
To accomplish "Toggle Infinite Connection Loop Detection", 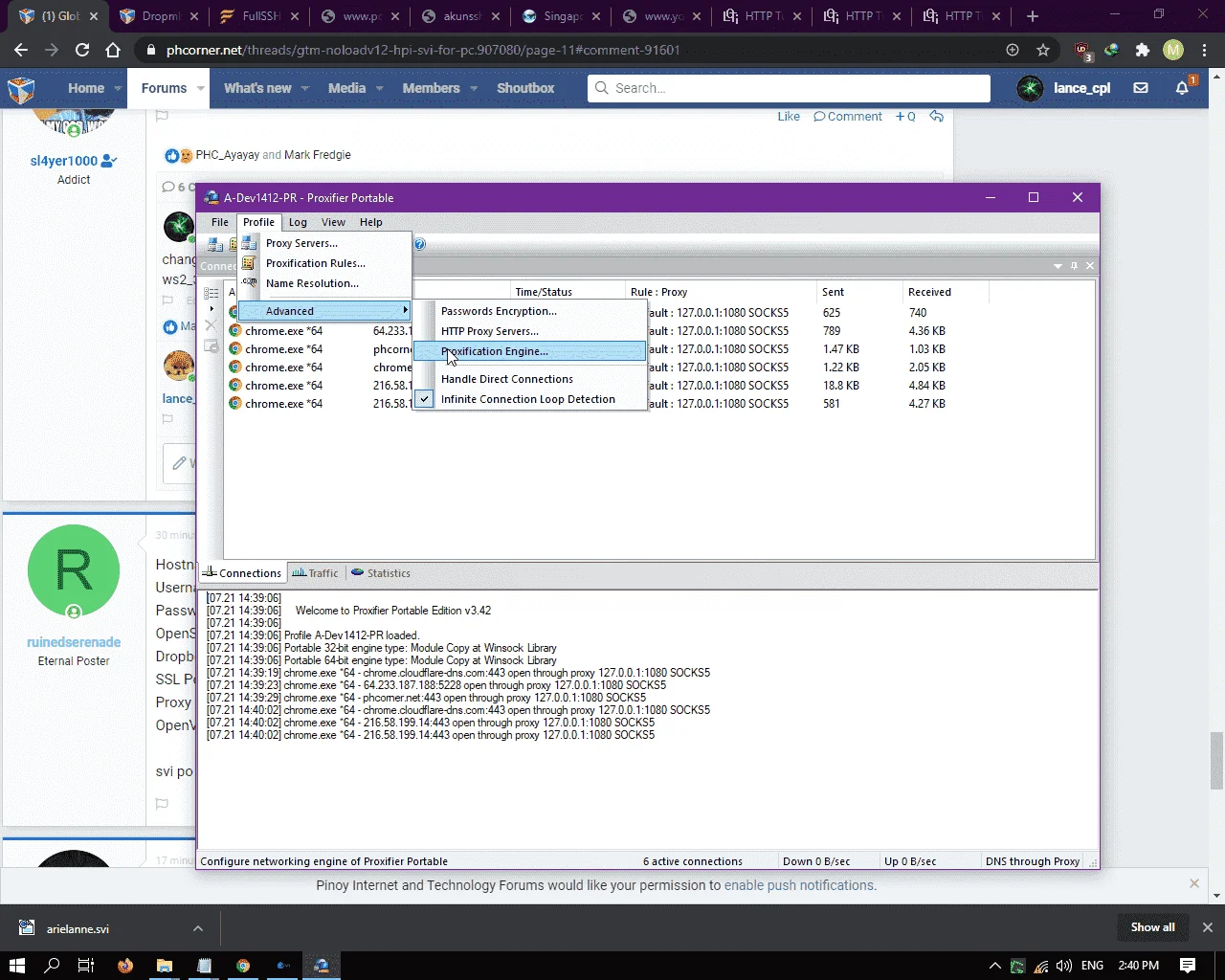I will [529, 399].
